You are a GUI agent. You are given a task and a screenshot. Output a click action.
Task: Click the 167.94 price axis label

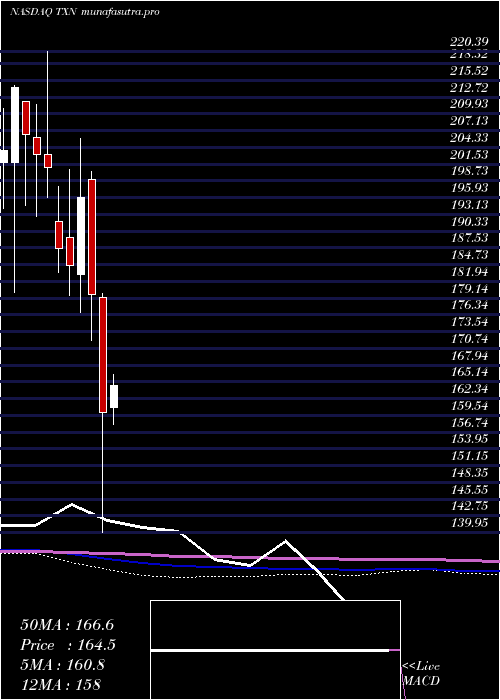(469, 355)
